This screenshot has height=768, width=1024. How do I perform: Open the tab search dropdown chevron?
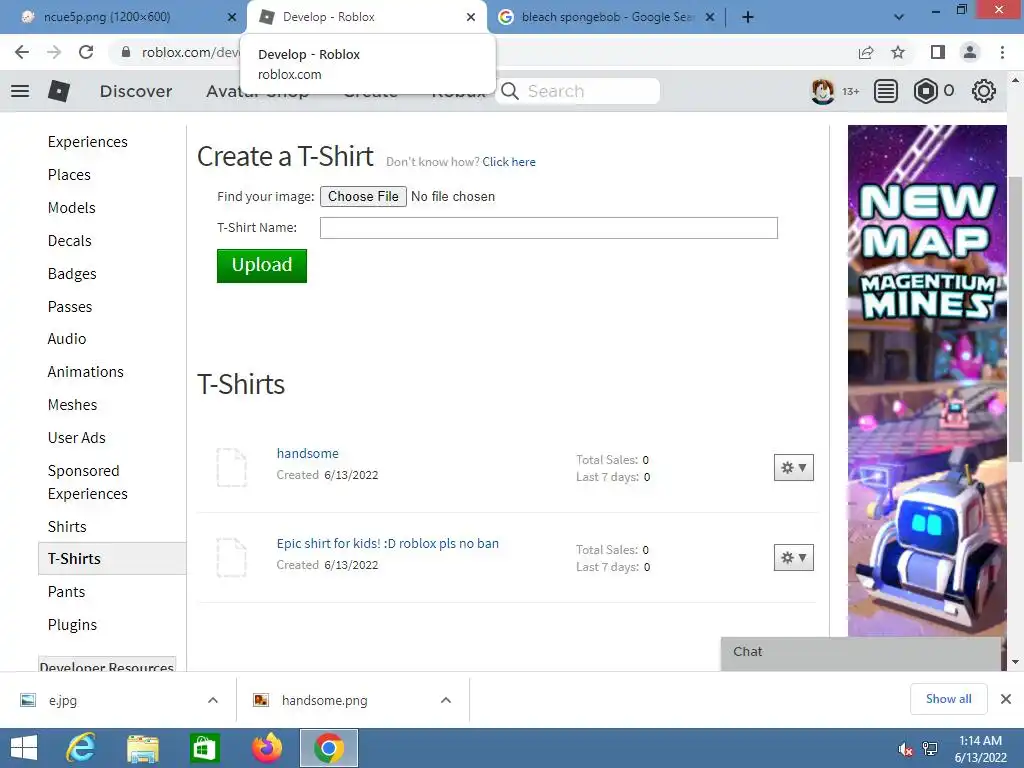pyautogui.click(x=899, y=17)
